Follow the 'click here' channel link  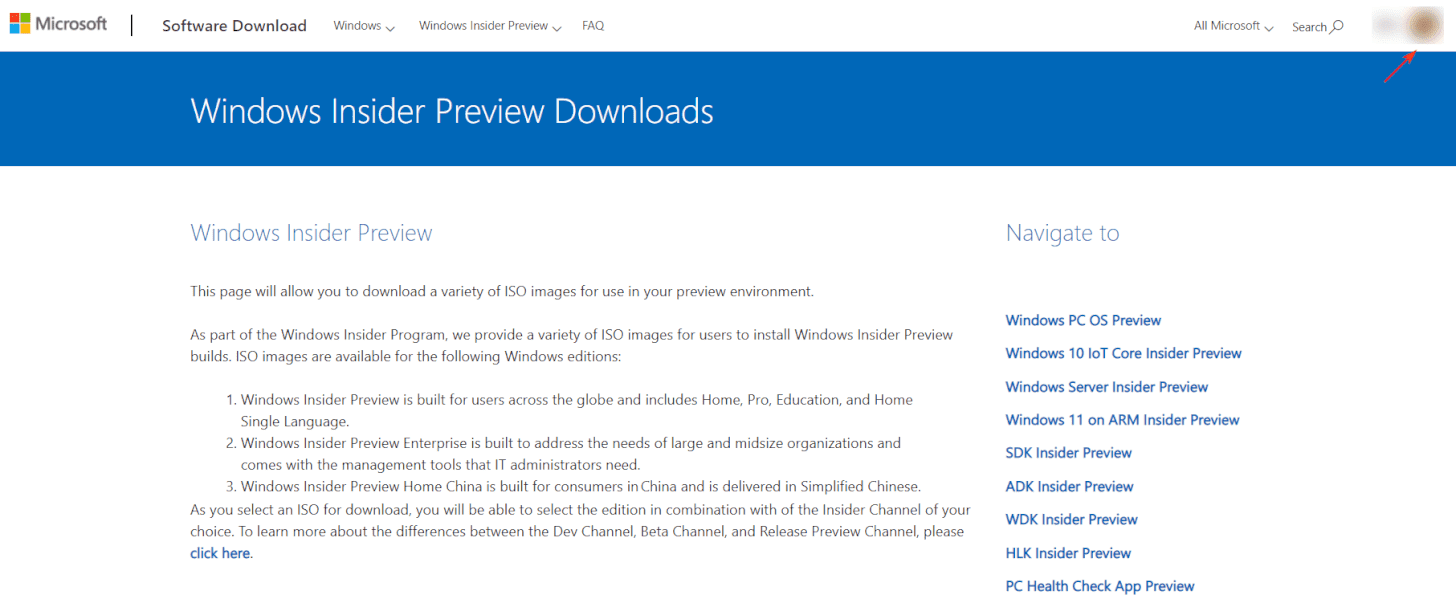pyautogui.click(x=220, y=553)
